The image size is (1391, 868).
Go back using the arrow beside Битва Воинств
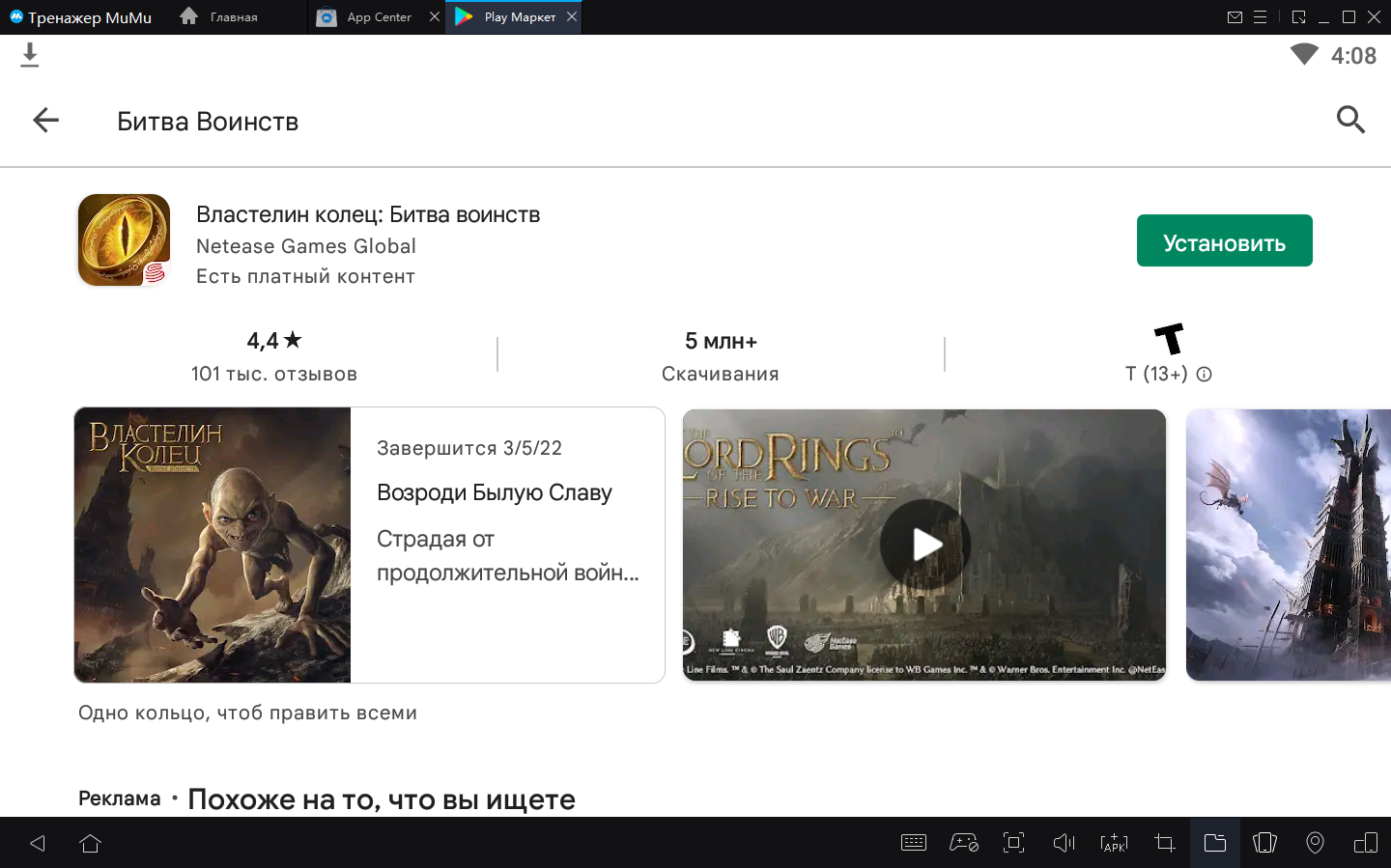coord(46,120)
